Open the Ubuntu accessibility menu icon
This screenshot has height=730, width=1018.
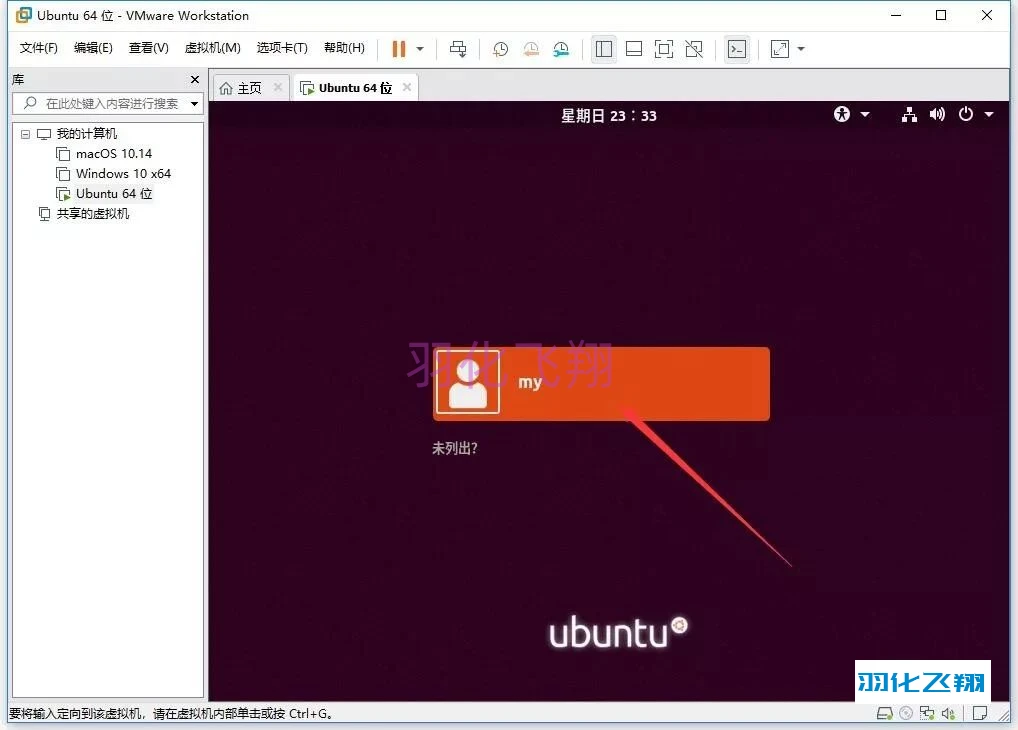[842, 114]
